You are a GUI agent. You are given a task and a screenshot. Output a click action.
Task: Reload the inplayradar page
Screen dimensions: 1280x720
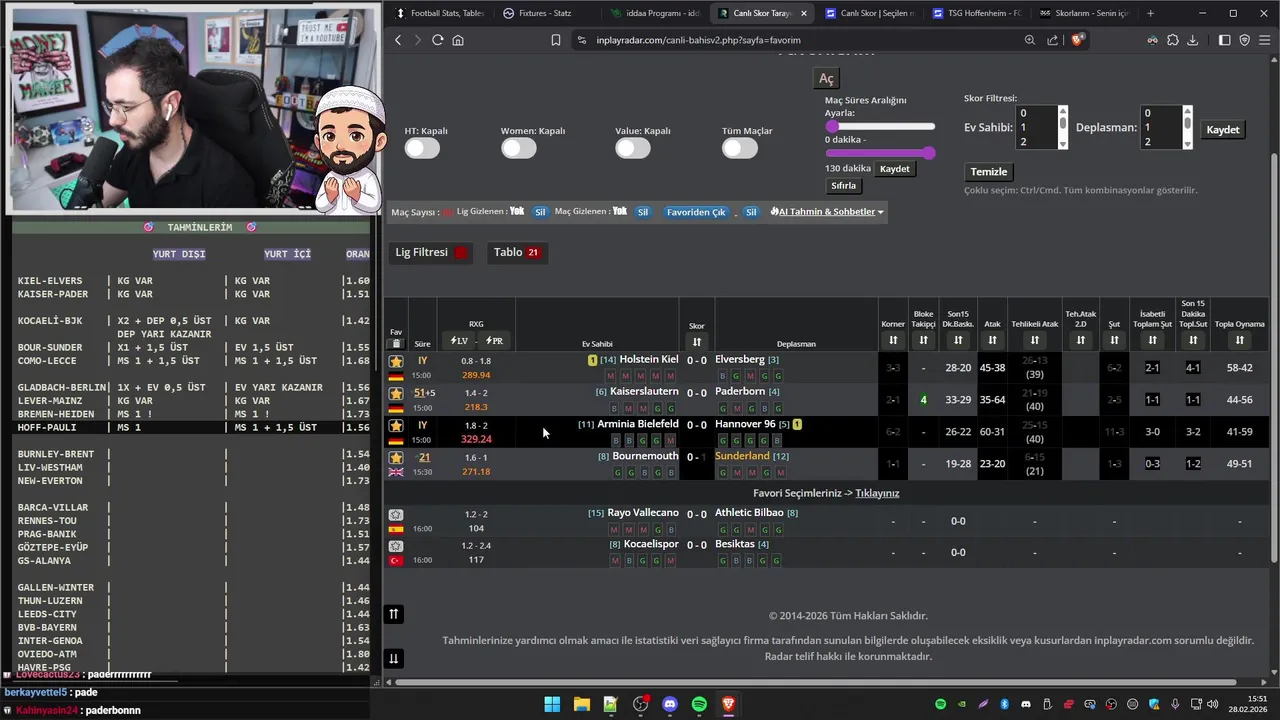point(437,40)
